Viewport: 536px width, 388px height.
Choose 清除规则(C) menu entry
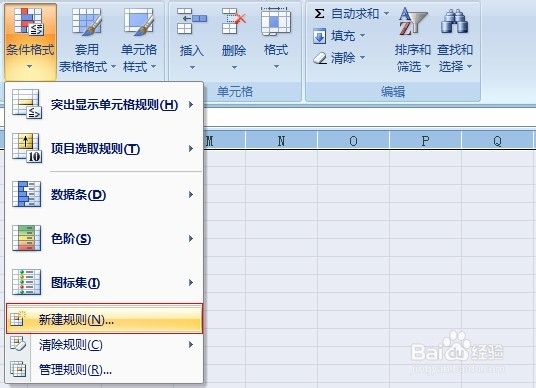105,345
